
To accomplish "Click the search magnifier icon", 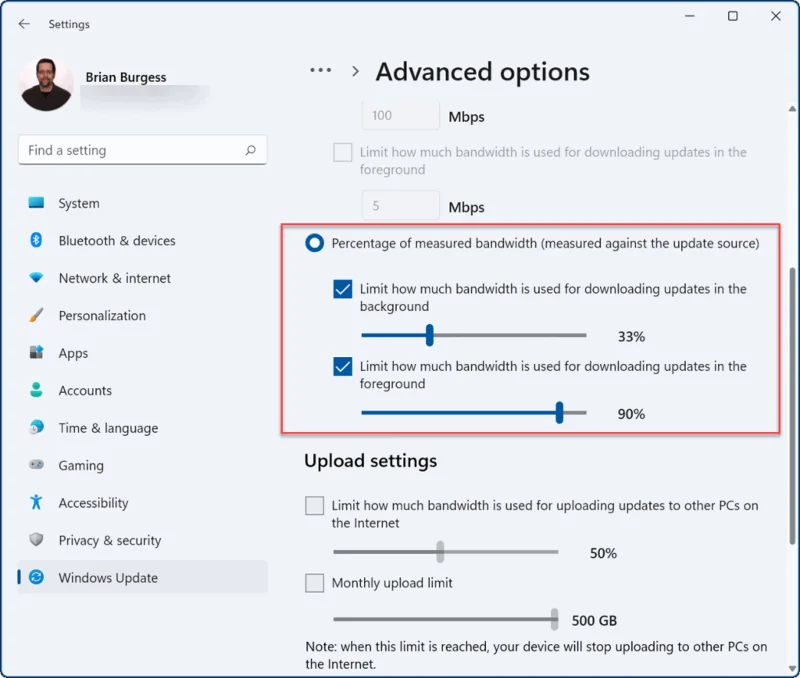I will [250, 150].
